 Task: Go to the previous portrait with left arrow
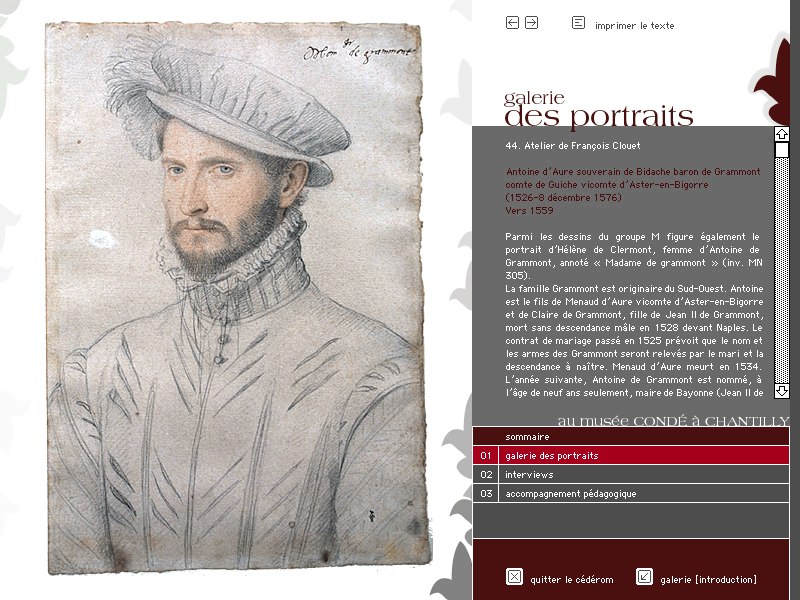(512, 22)
